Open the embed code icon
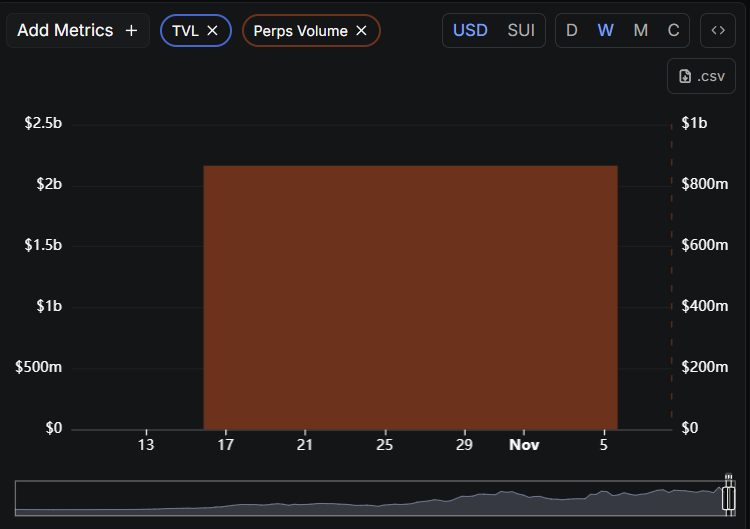Screen dimensions: 750x529 717,30
